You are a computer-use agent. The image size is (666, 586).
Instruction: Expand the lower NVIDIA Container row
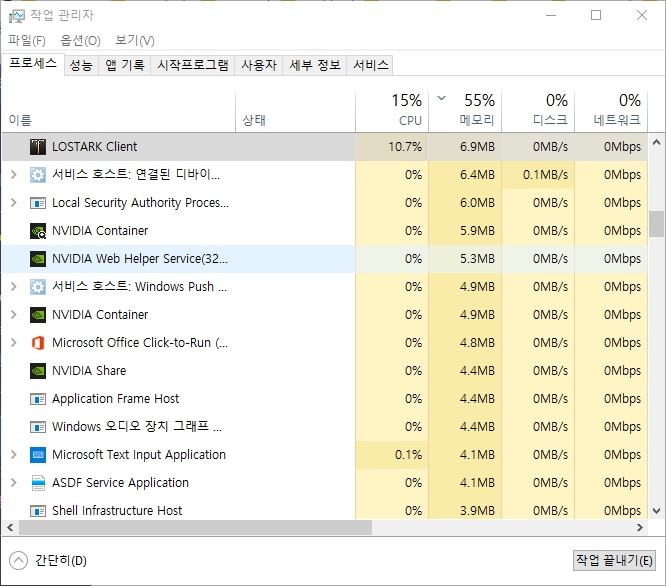14,315
